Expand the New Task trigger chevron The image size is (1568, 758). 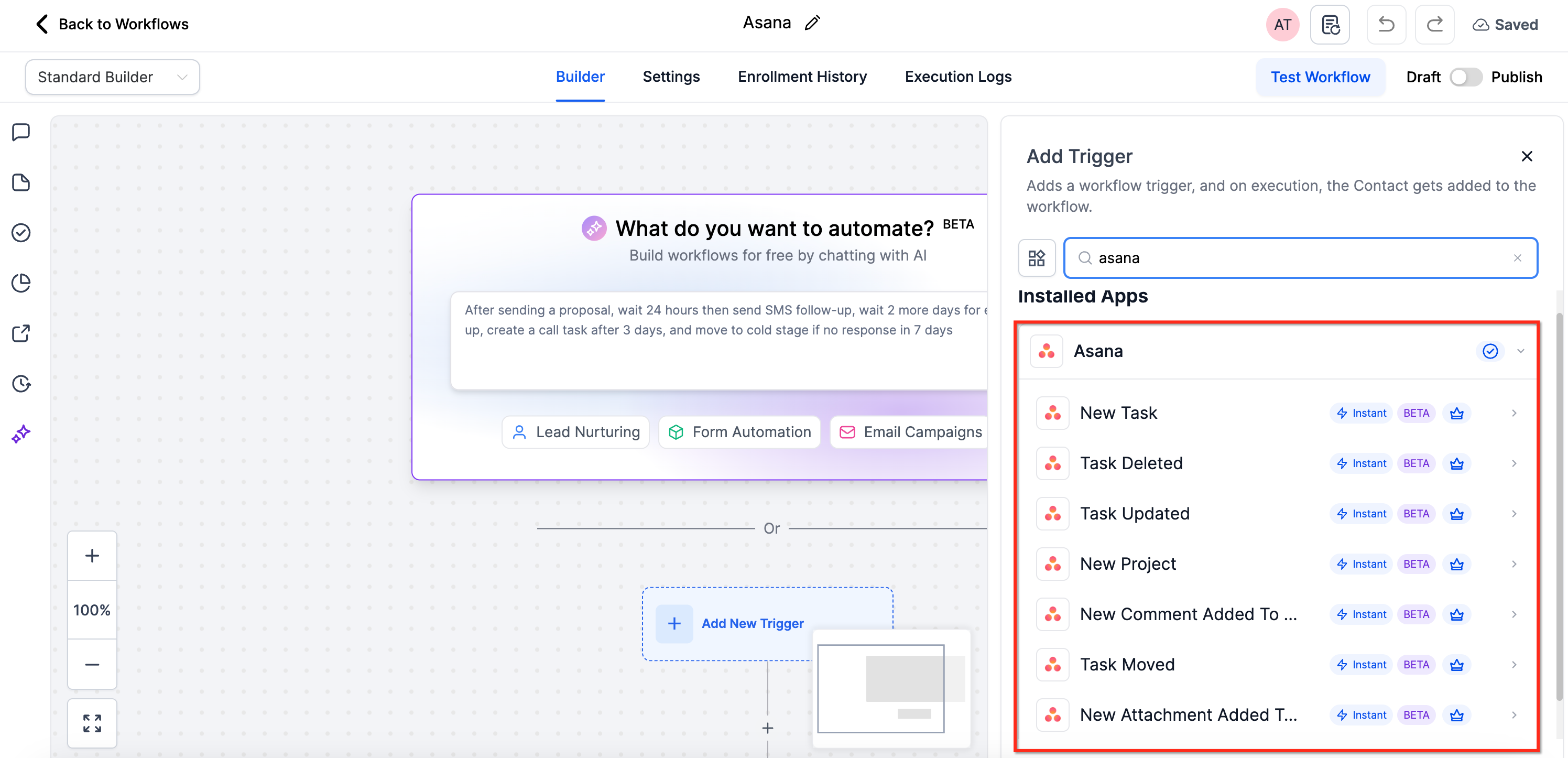pyautogui.click(x=1514, y=414)
